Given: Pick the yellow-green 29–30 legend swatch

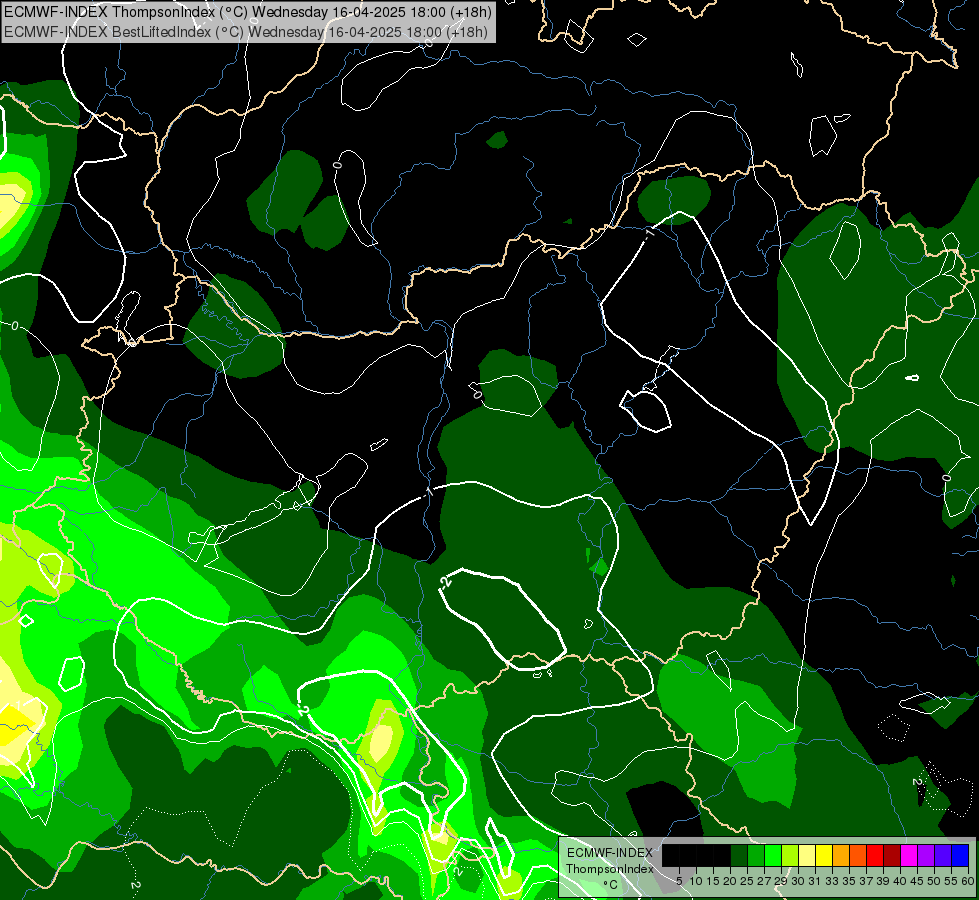Looking at the screenshot, I should (790, 855).
